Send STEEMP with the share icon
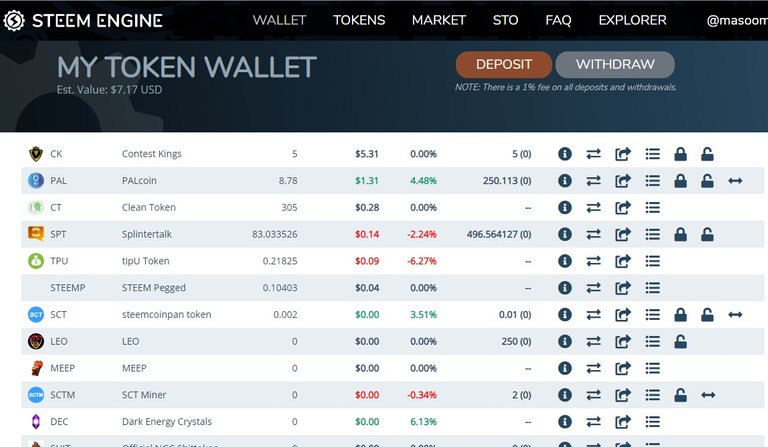The height and width of the screenshot is (447, 768). click(623, 288)
